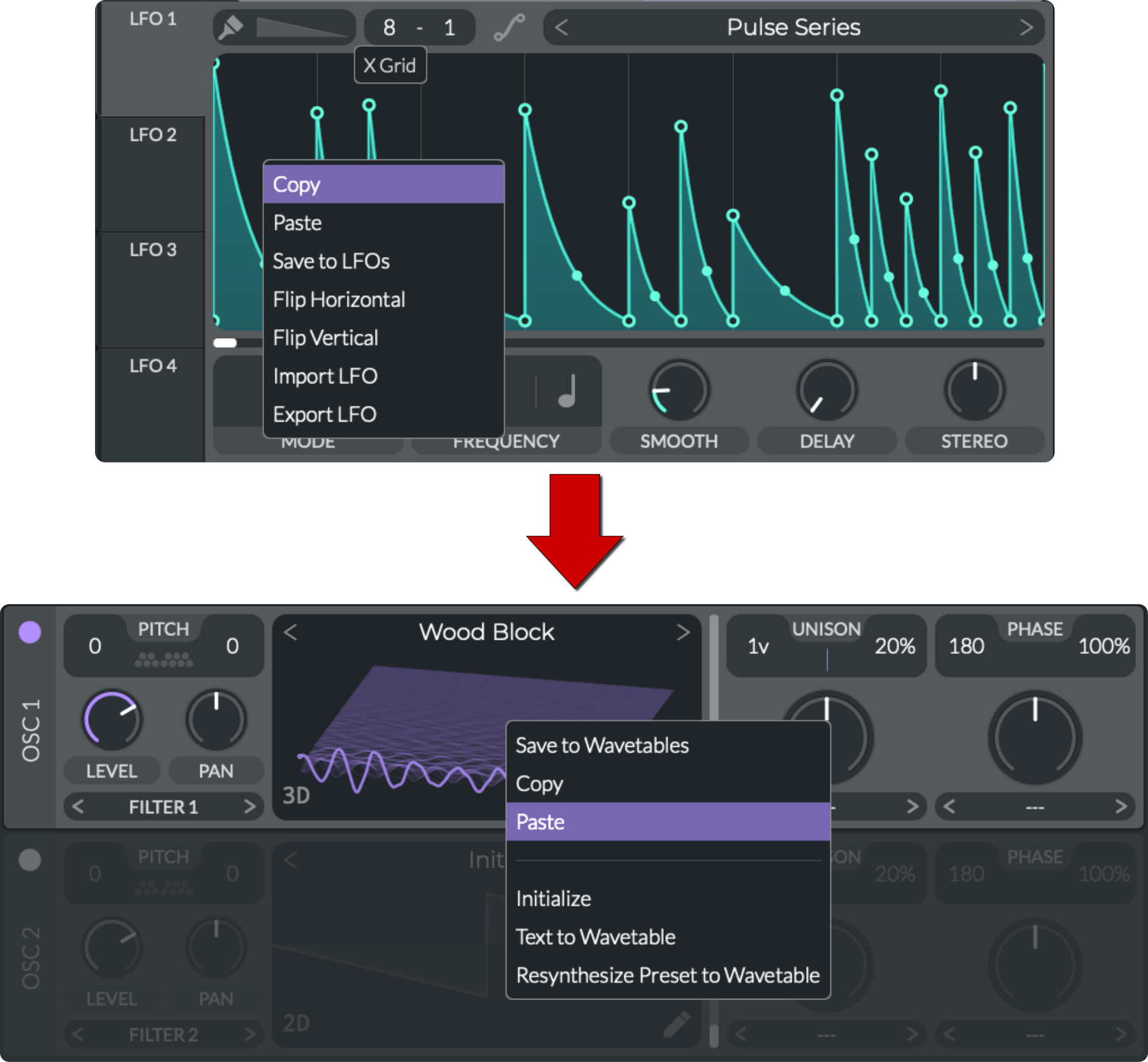Select Import LFO menu entry
The height and width of the screenshot is (1062, 1148).
pos(384,376)
